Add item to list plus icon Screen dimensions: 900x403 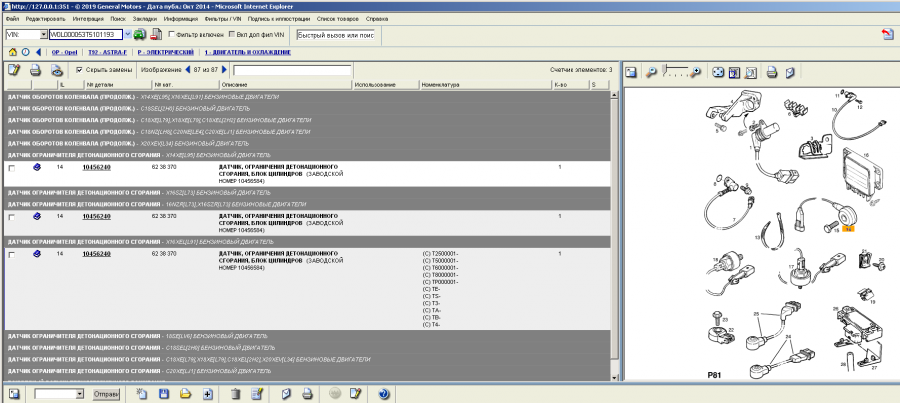point(207,394)
